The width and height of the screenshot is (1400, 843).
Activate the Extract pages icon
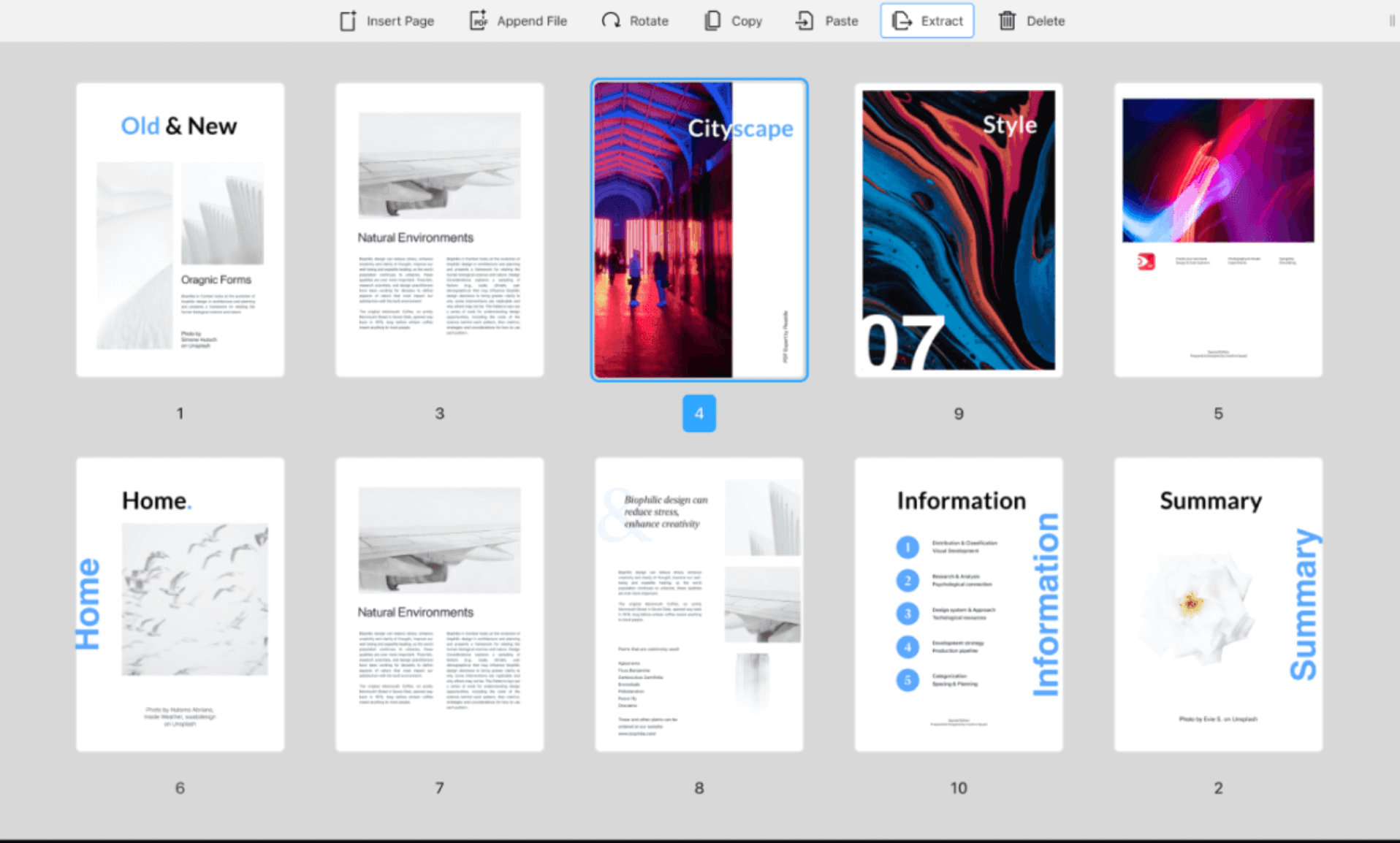tap(902, 20)
